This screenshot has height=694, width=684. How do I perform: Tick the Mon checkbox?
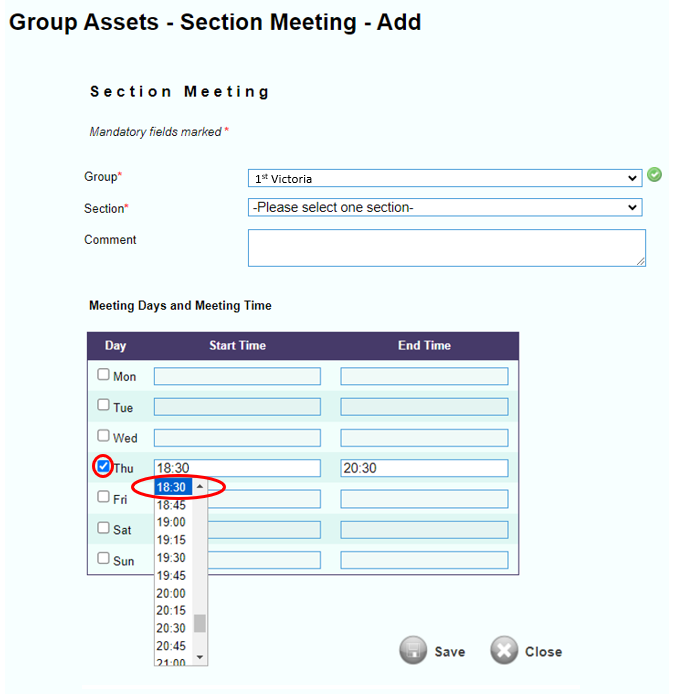click(x=103, y=374)
